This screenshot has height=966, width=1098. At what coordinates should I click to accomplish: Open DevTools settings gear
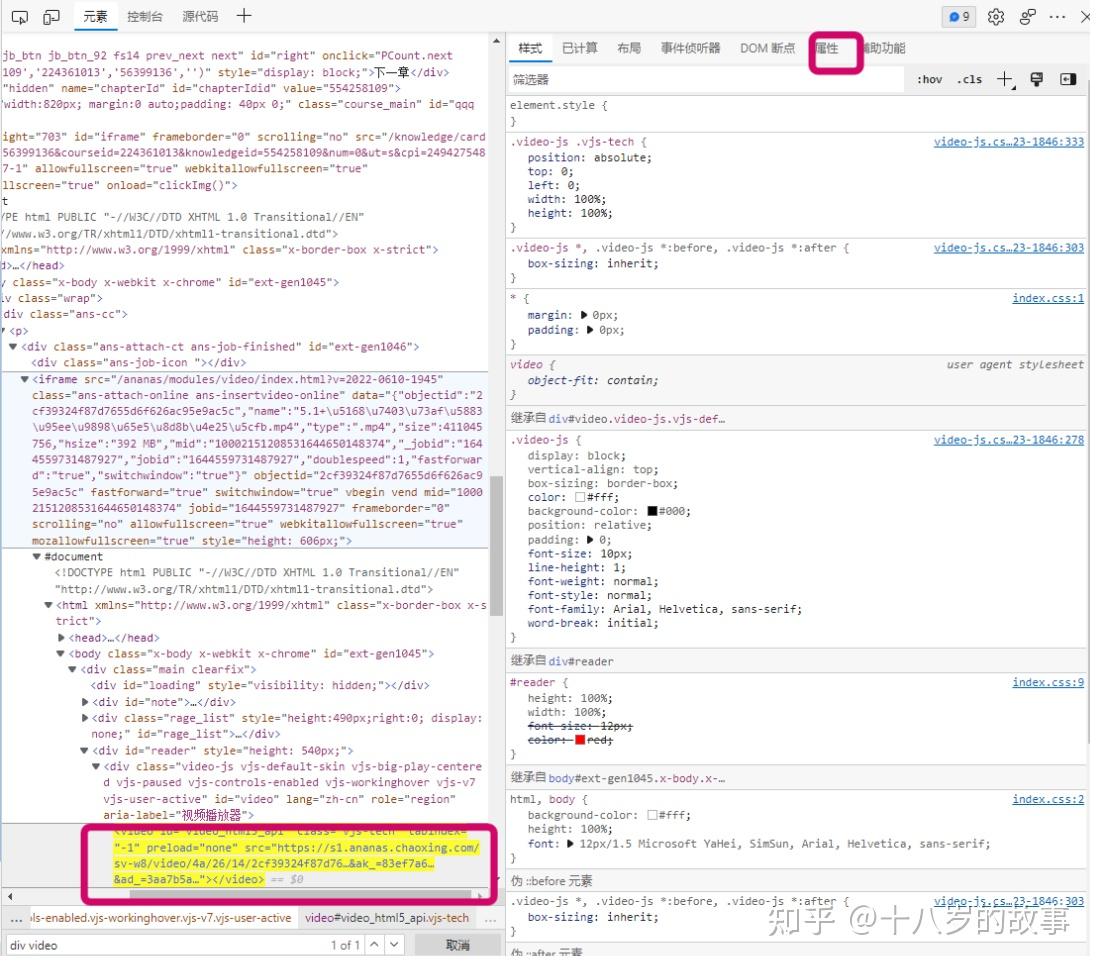click(995, 17)
